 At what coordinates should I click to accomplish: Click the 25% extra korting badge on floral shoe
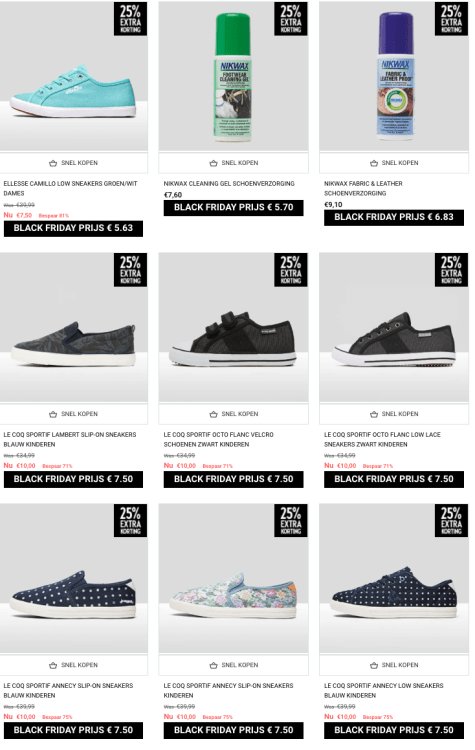tap(291, 520)
